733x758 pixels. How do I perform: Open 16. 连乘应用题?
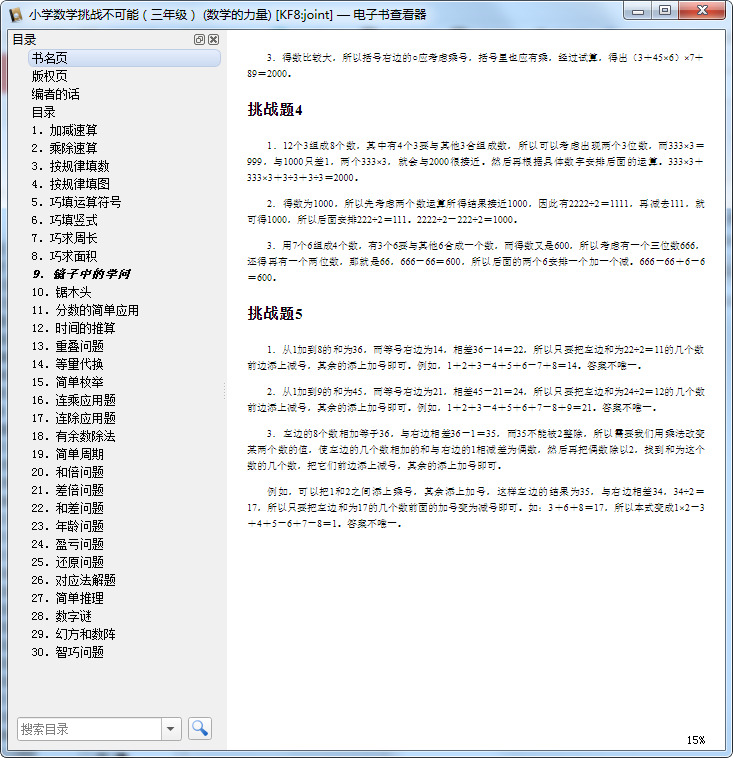[73, 400]
